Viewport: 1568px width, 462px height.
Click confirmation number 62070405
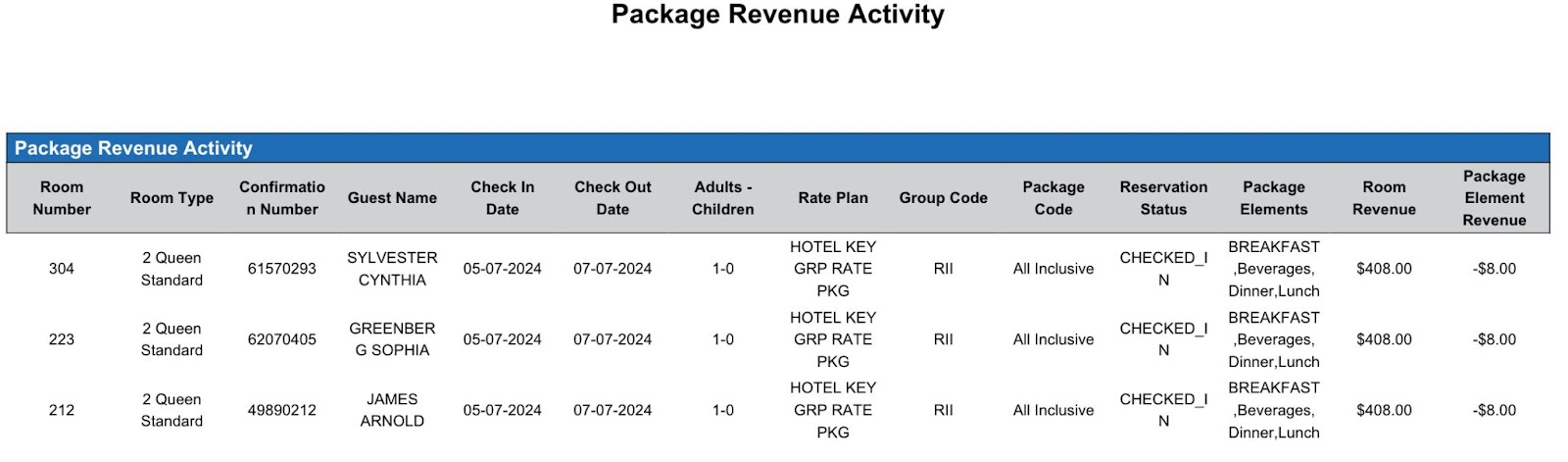[282, 339]
